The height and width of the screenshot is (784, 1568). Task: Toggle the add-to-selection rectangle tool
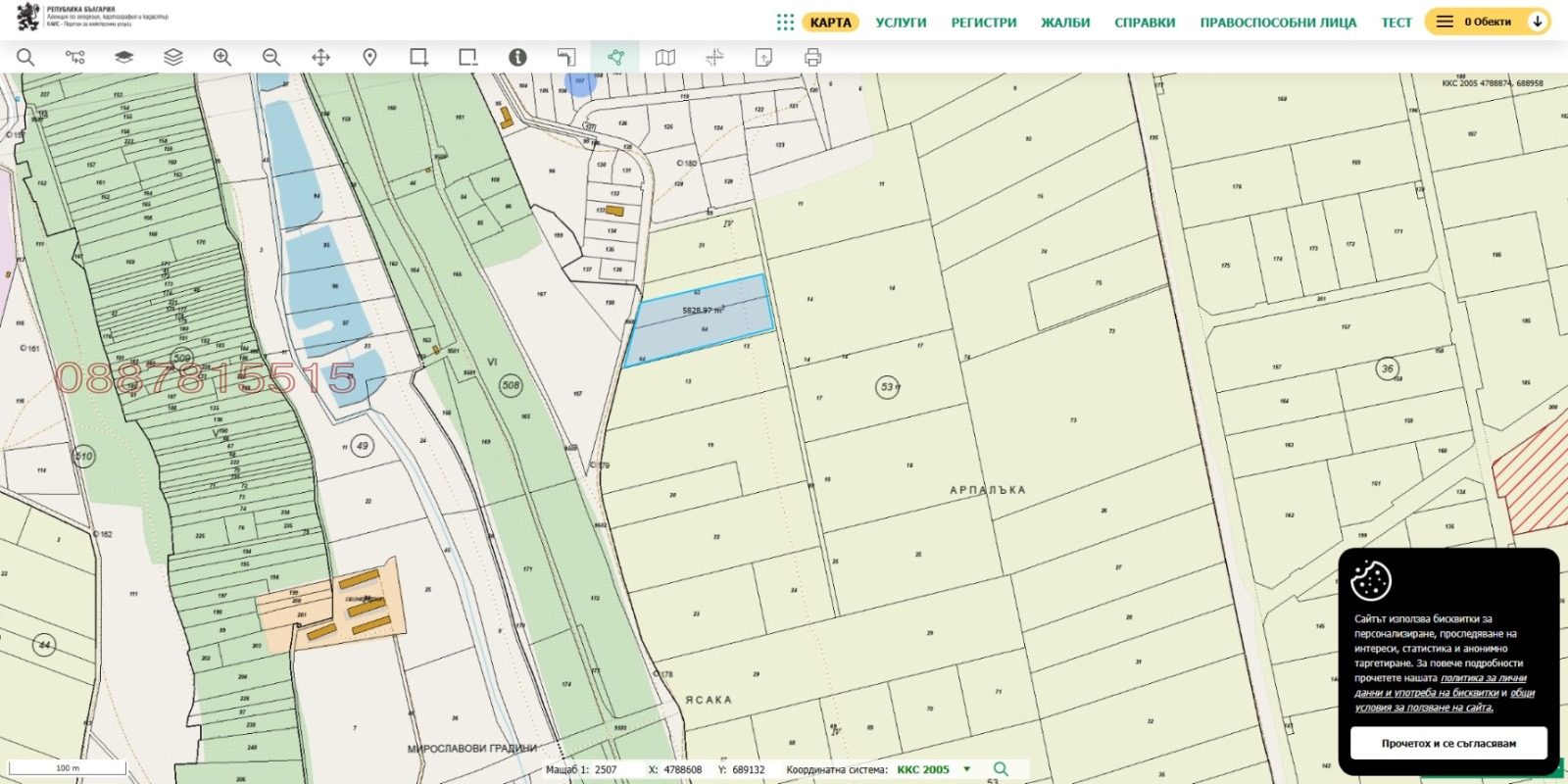[418, 58]
